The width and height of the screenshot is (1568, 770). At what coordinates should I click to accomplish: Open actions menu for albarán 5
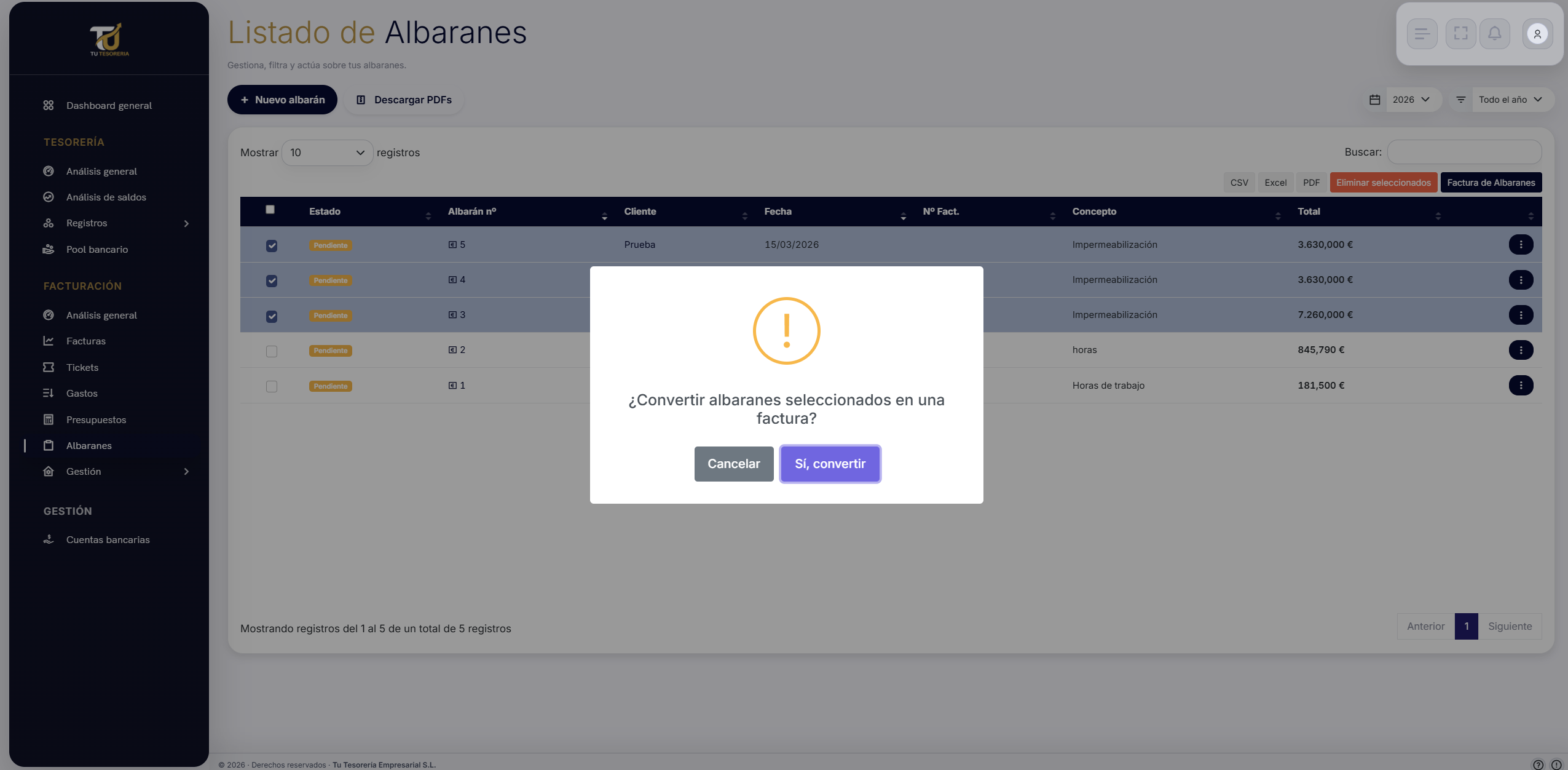coord(1521,245)
